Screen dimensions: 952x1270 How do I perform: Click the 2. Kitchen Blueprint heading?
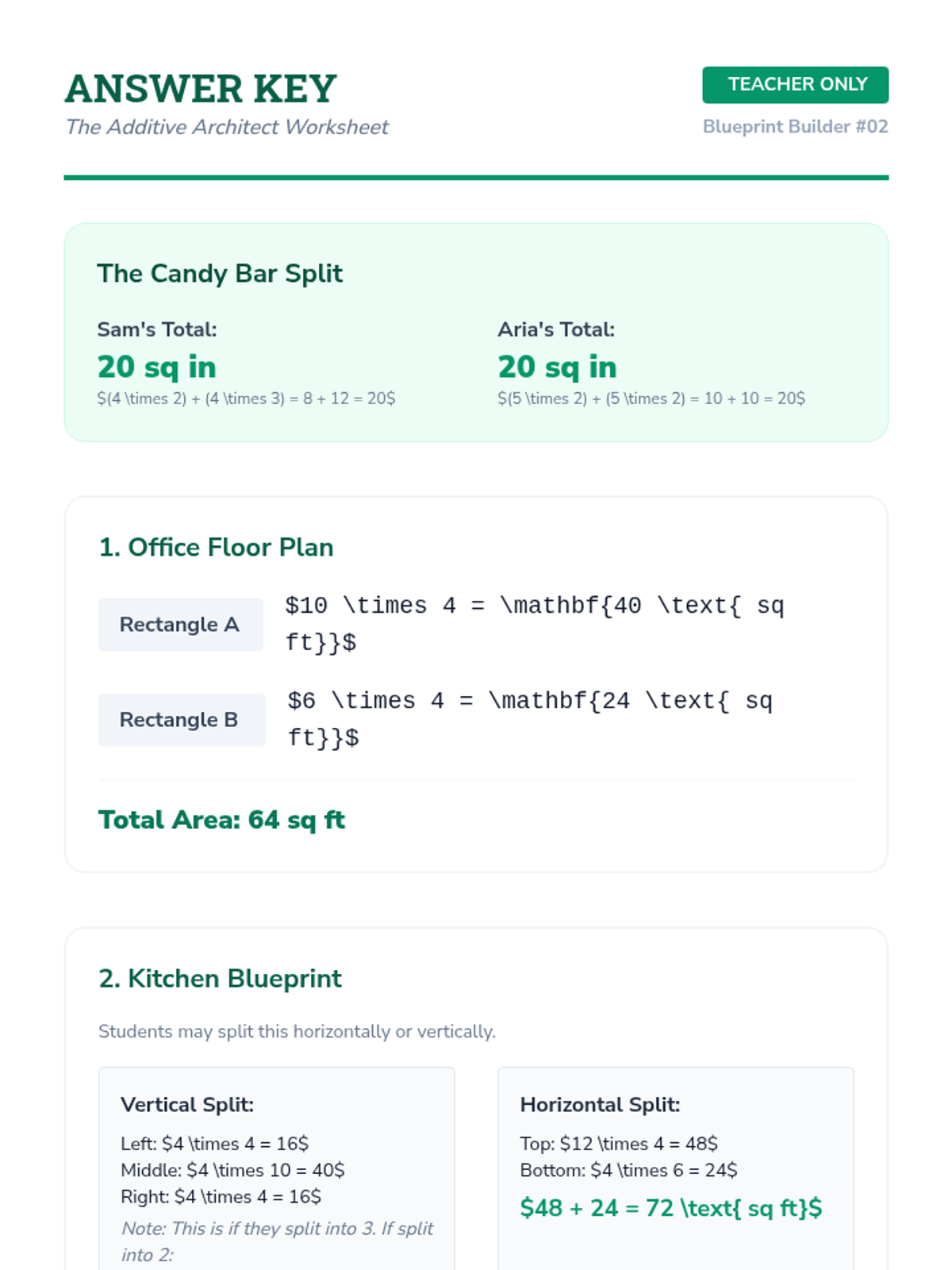220,979
